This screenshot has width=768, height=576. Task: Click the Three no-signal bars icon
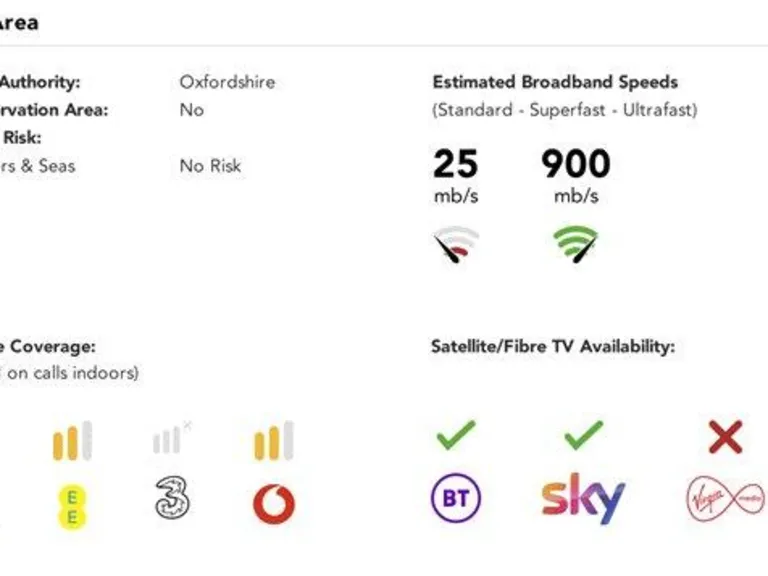pyautogui.click(x=172, y=437)
